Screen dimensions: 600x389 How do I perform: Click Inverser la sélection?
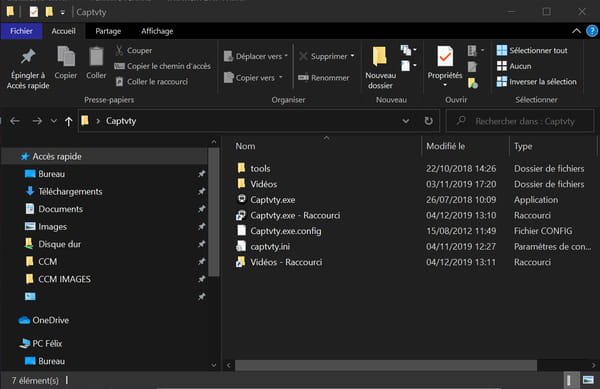pyautogui.click(x=536, y=81)
